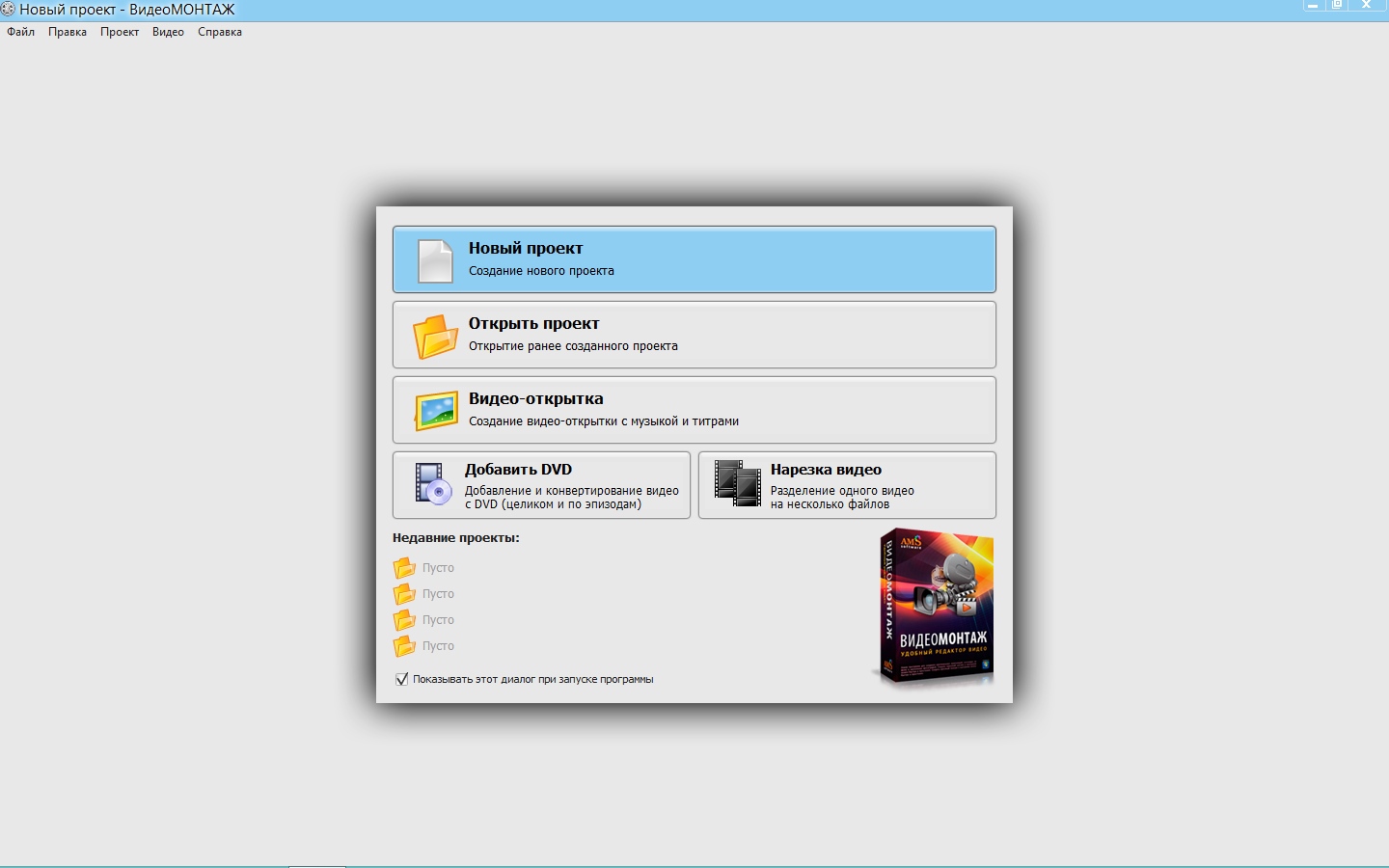Uncheck Показывать этот диалог при запуске

coord(402,679)
